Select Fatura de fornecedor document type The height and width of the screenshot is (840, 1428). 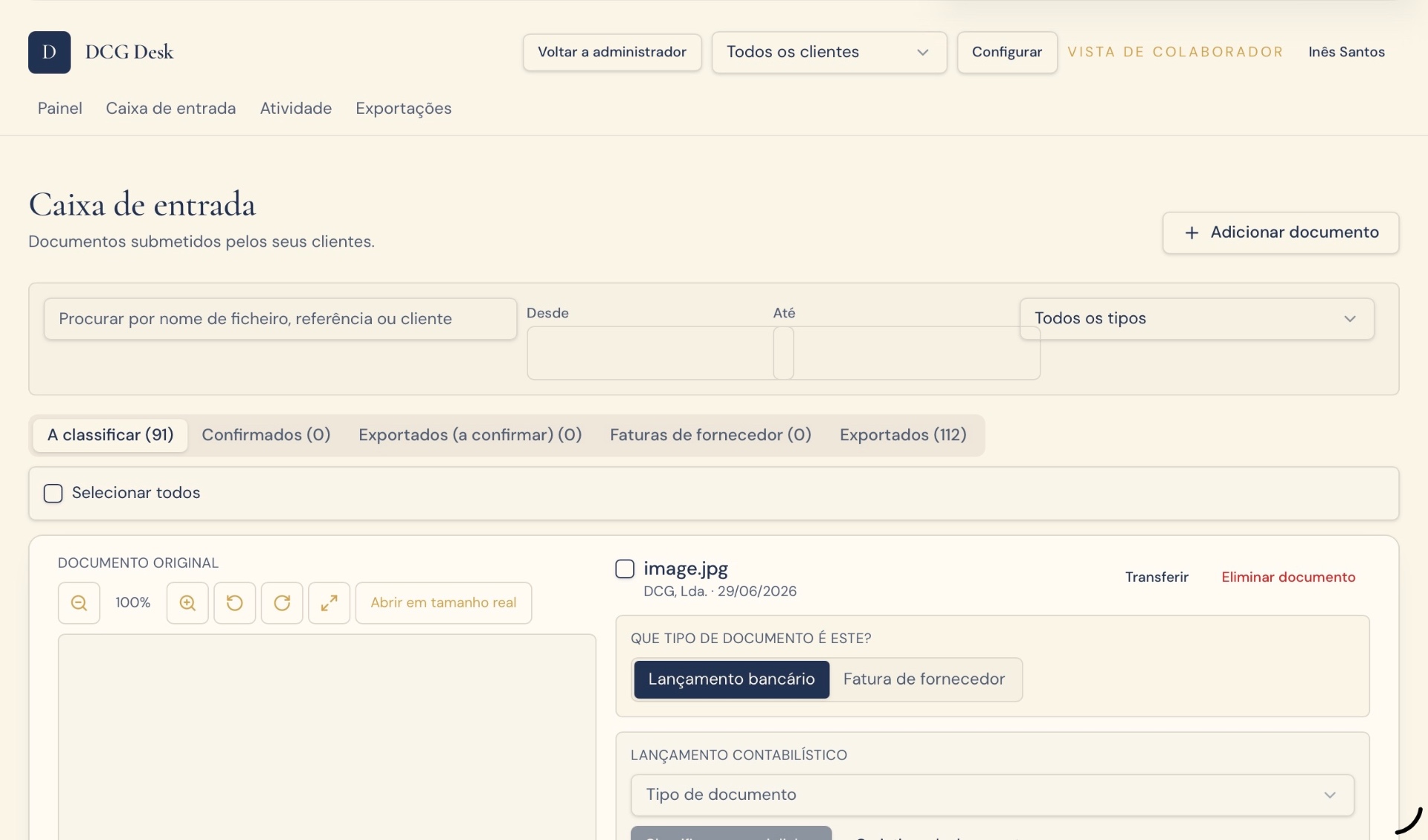point(924,679)
